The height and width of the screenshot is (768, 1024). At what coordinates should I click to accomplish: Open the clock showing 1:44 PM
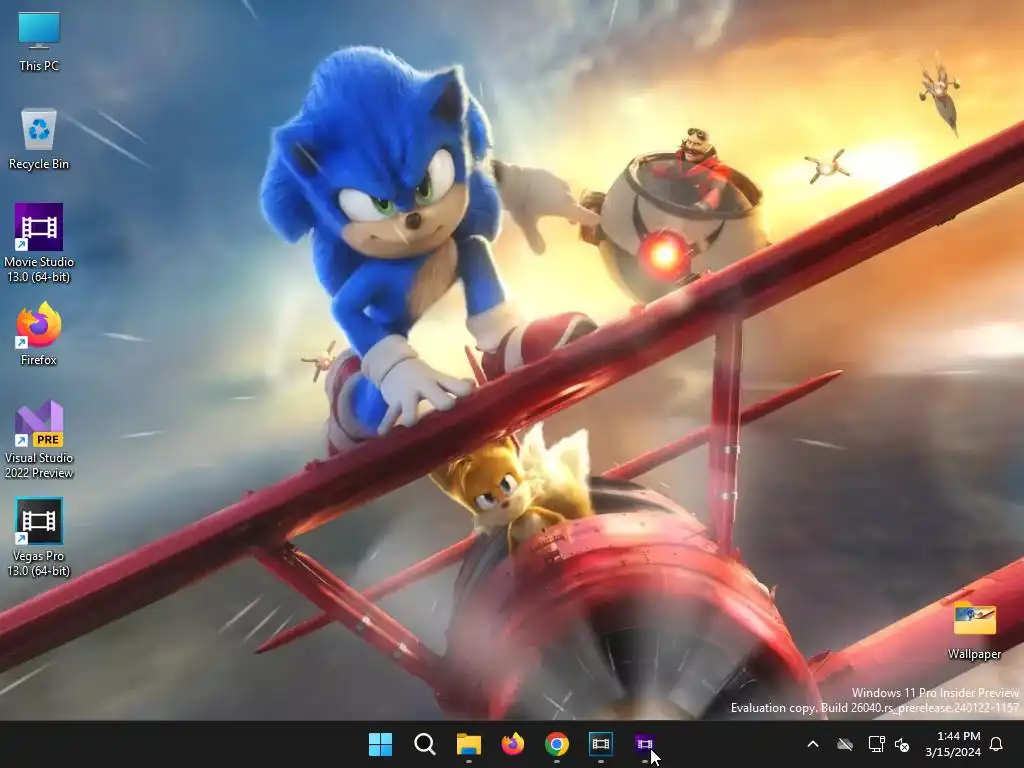(953, 744)
